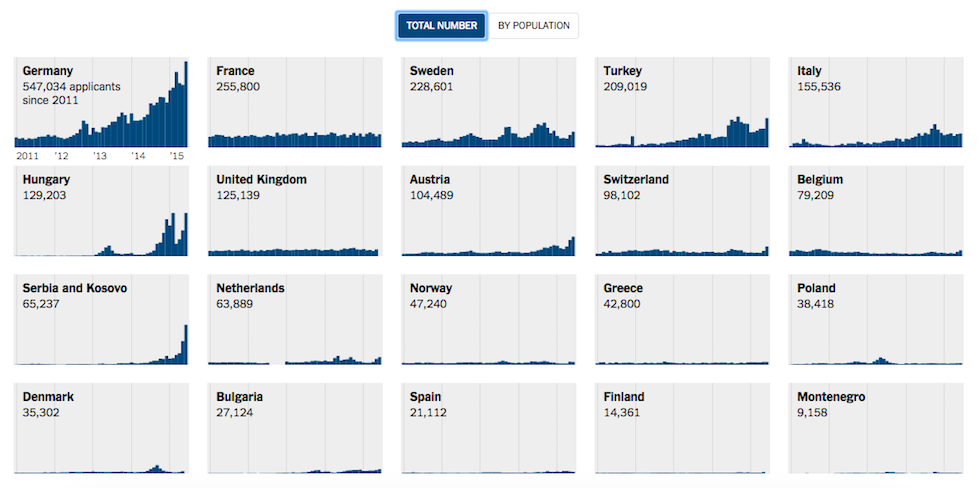Click the Poland chart panel
Viewport: 980px width, 488px height.
tap(875, 319)
